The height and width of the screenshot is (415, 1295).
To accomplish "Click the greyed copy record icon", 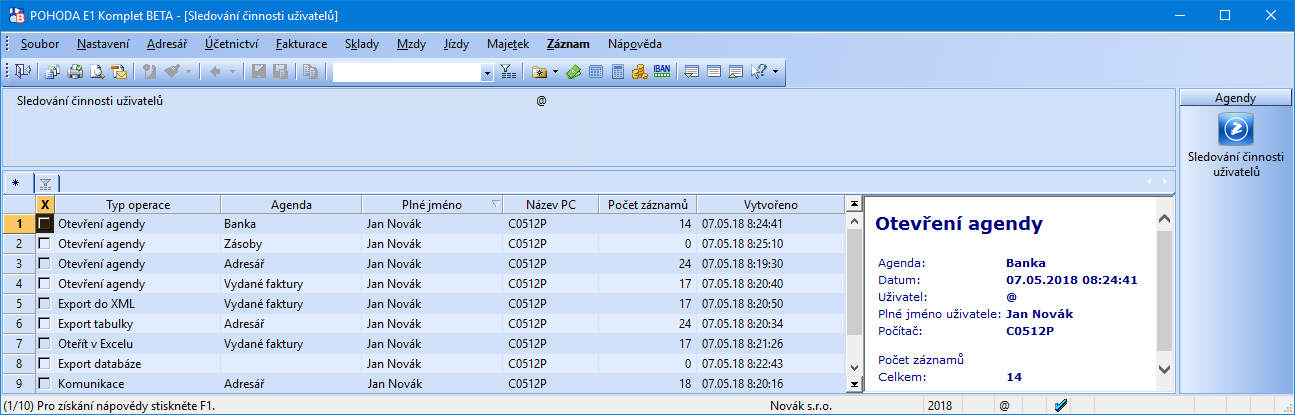I will click(x=311, y=72).
